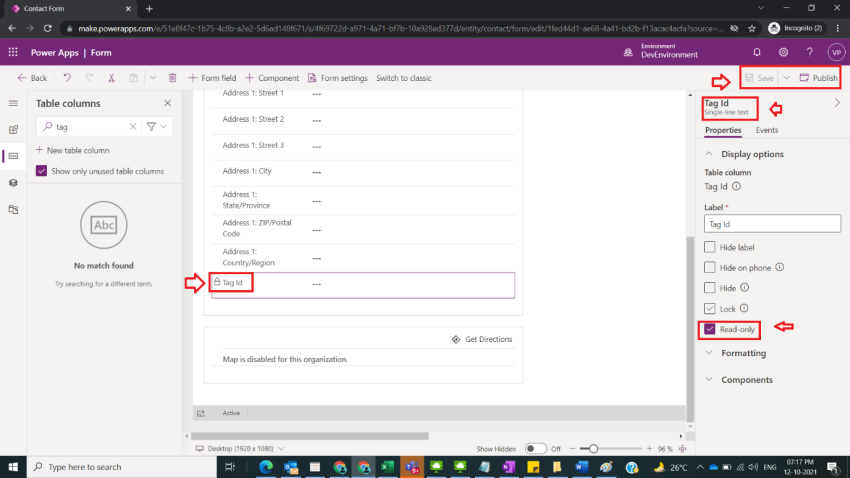The height and width of the screenshot is (478, 850).
Task: Toggle the Show Hidden switch
Action: pyautogui.click(x=536, y=449)
